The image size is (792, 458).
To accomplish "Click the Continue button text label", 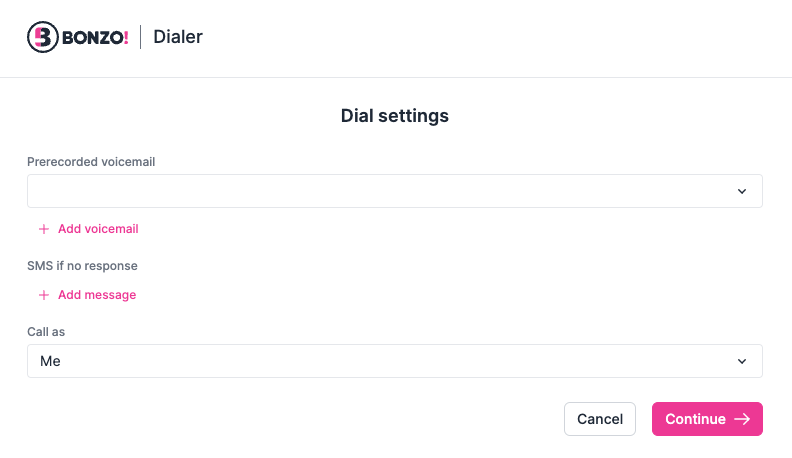I will [x=695, y=419].
